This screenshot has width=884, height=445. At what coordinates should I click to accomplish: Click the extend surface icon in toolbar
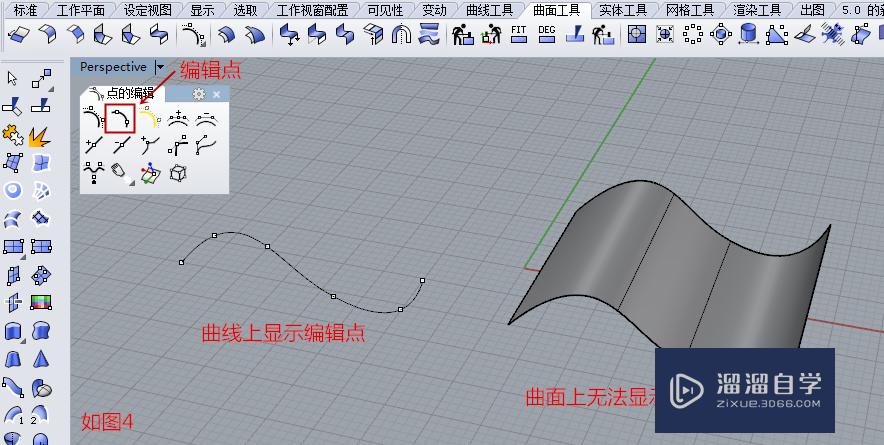(19, 36)
